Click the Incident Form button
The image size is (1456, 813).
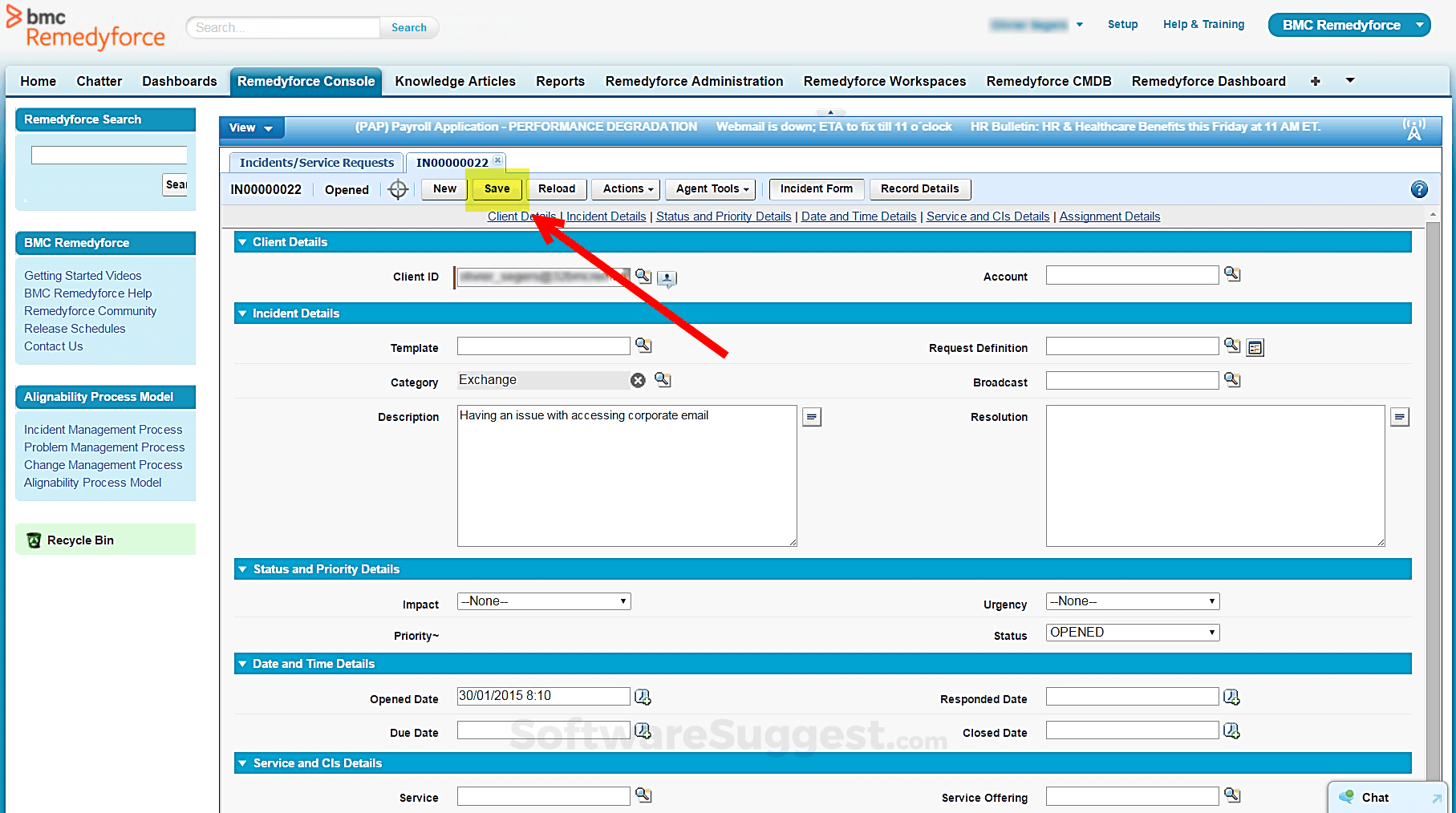click(817, 189)
